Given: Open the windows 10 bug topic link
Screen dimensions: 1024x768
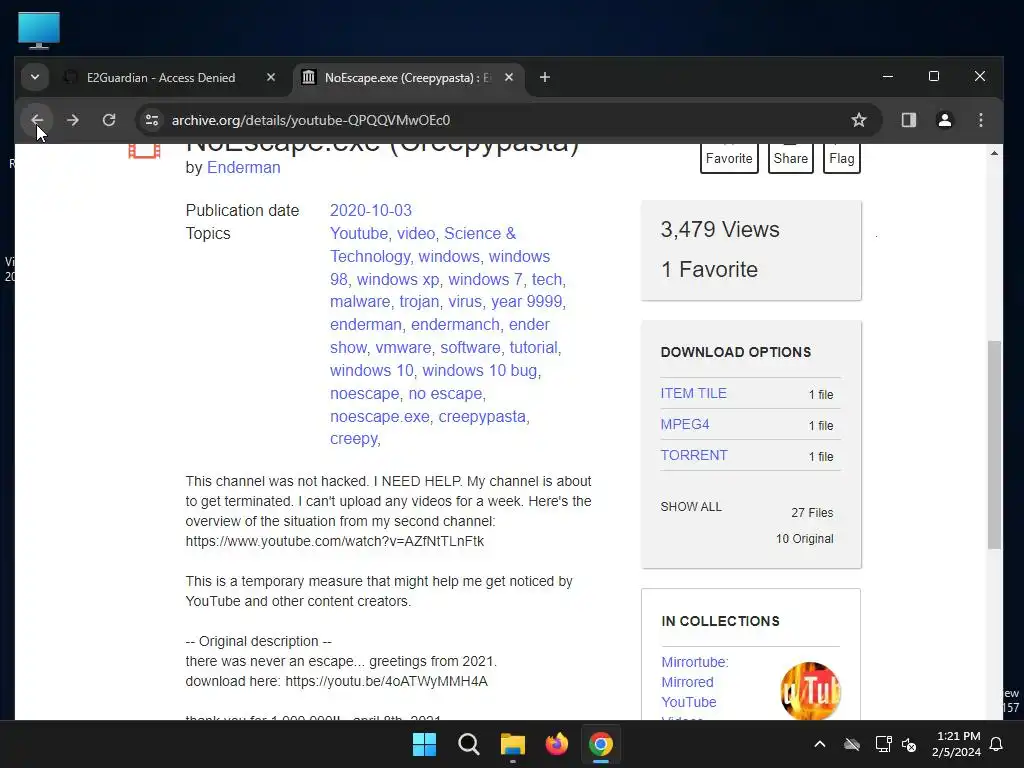Looking at the screenshot, I should tap(480, 370).
